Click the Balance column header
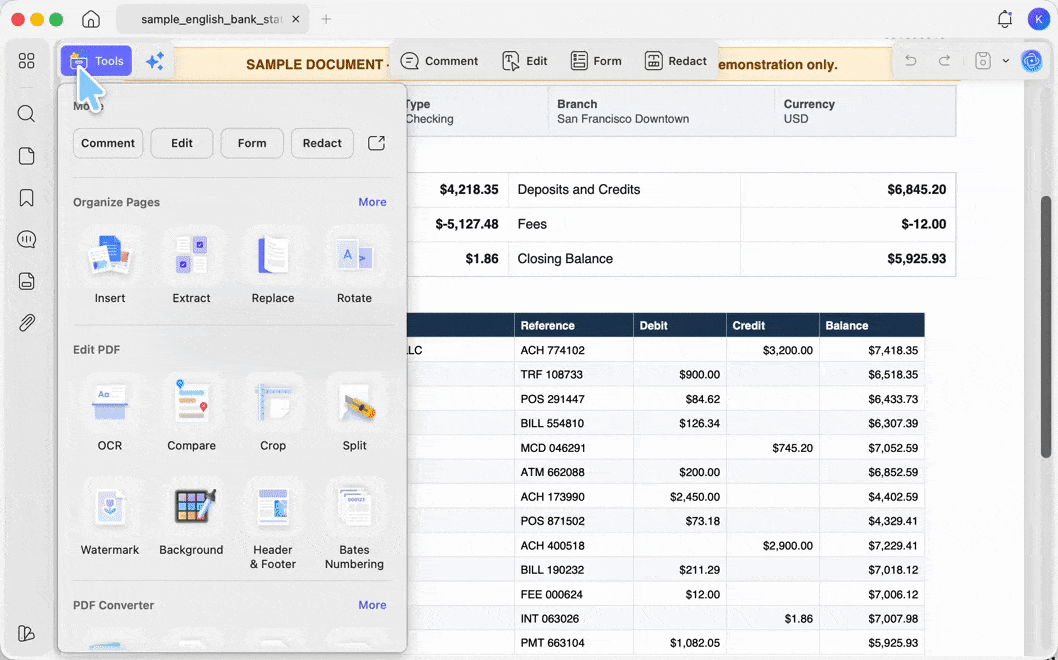Screen dimensions: 1058x660 [x=872, y=325]
